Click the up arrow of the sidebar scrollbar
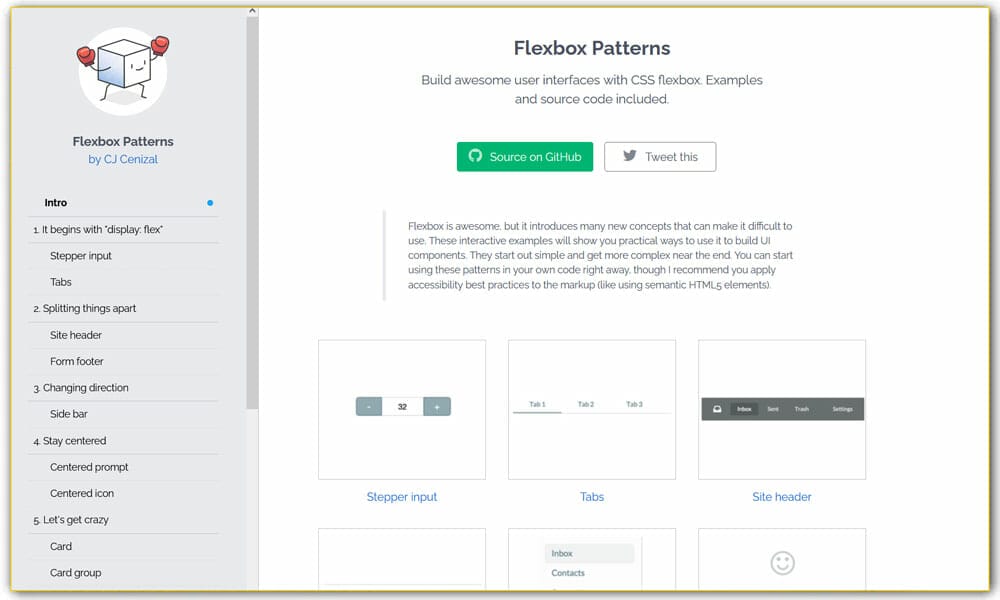 [251, 12]
